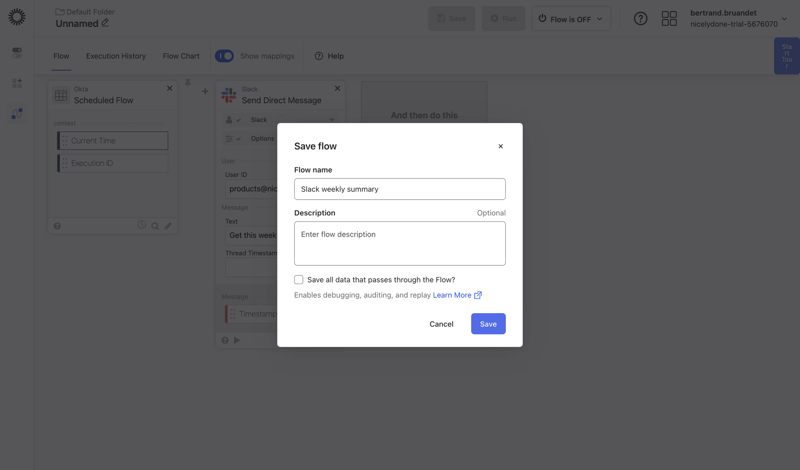
Task: Click the And then do this placeholder
Action: coord(424,115)
